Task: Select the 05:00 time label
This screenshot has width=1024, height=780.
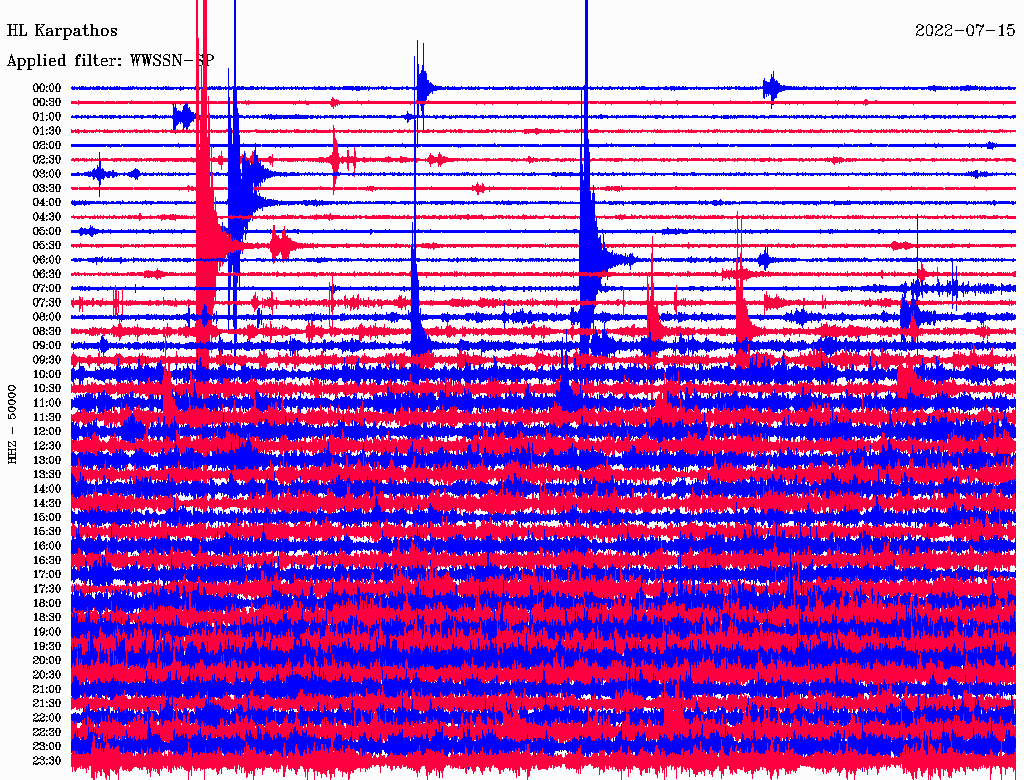Action: pos(47,231)
